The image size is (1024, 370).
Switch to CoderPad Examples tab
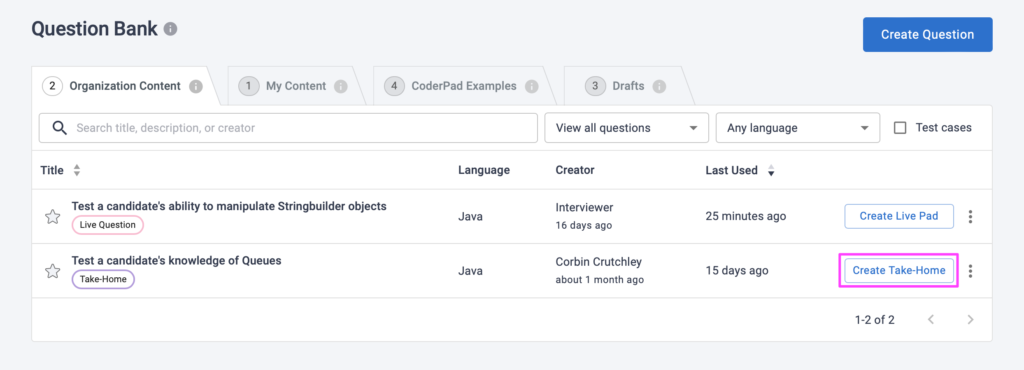tap(463, 86)
